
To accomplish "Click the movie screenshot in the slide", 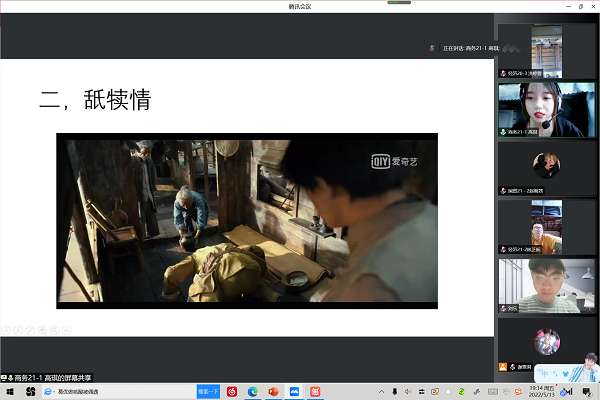I will (247, 219).
